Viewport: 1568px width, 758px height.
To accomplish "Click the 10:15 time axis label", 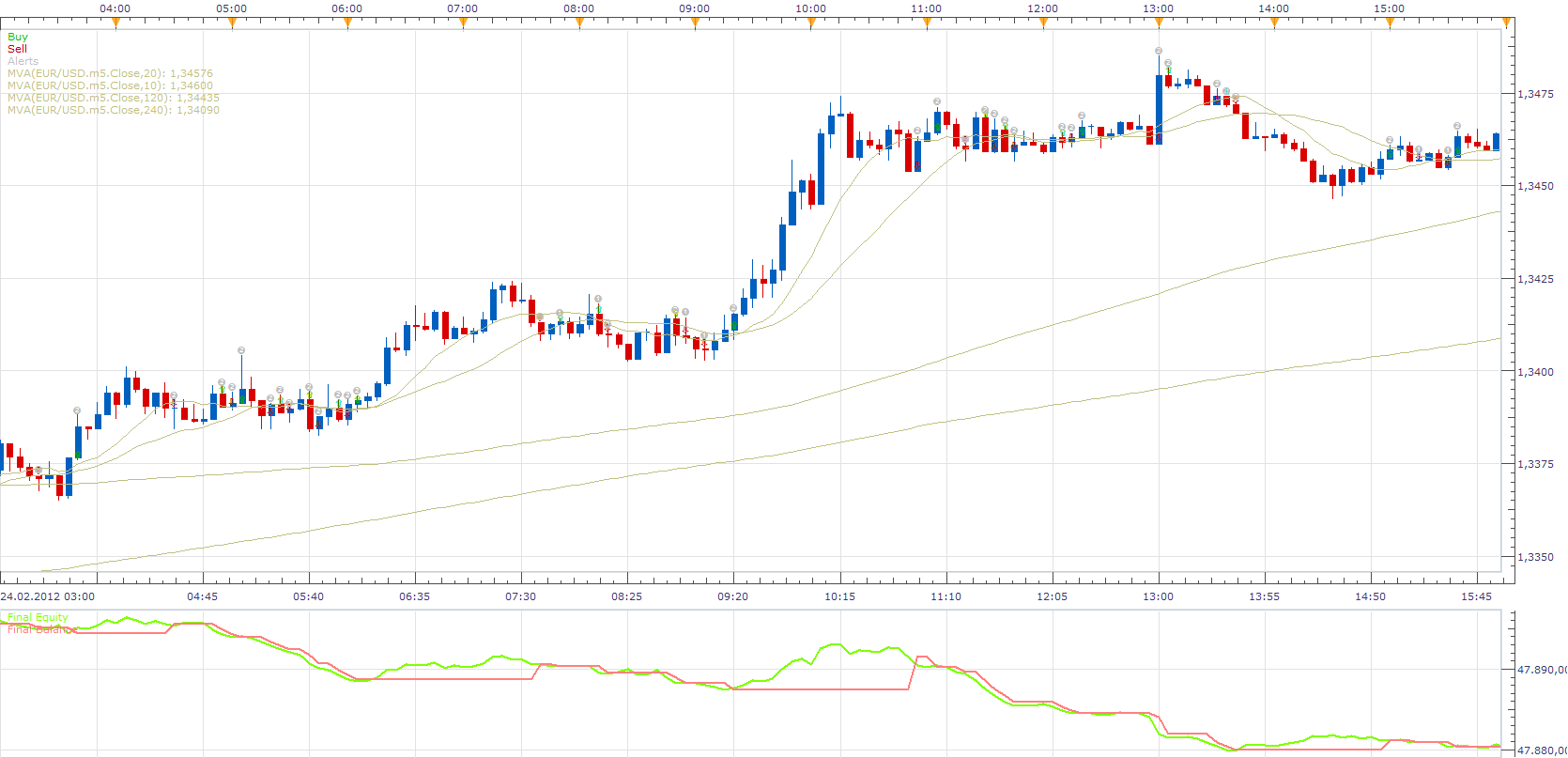I will point(840,596).
